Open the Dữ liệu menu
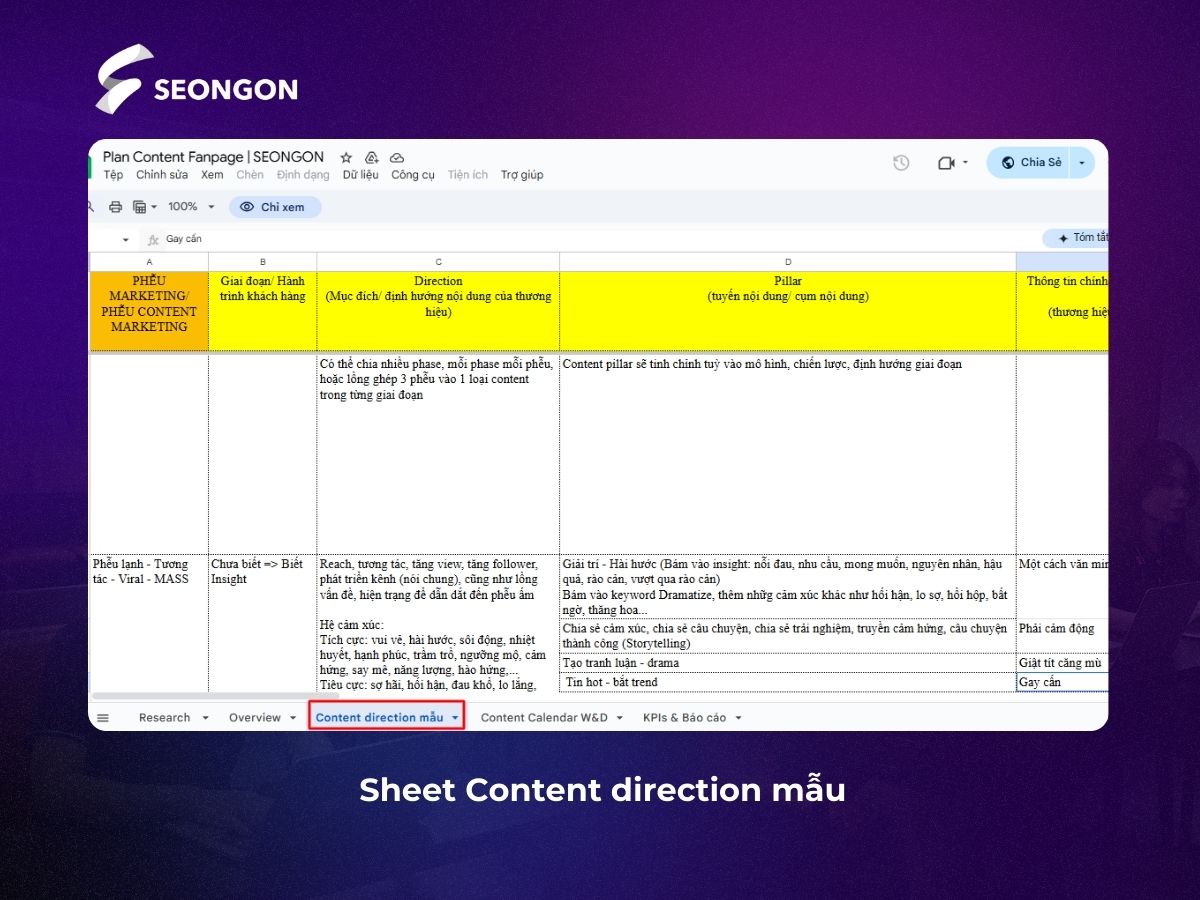 (361, 175)
